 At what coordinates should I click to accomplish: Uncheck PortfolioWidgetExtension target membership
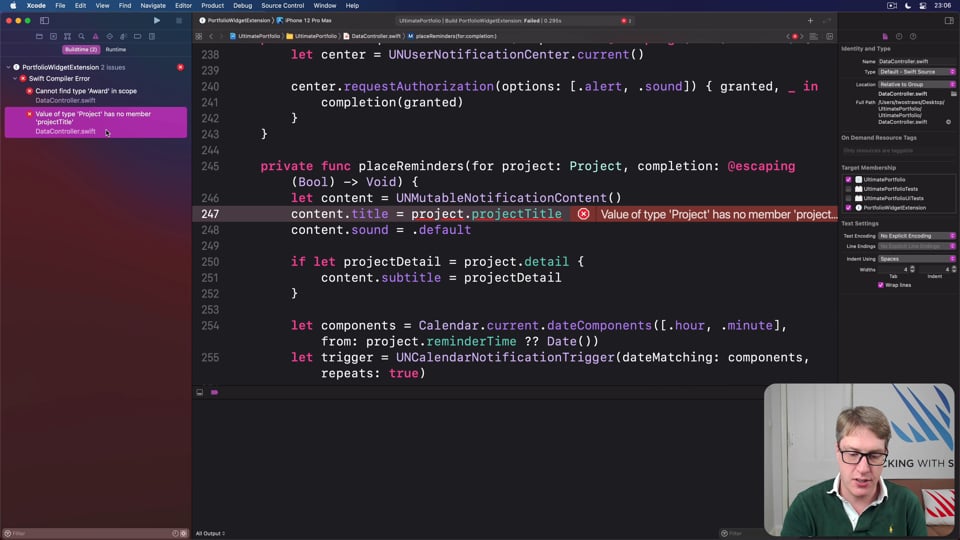coord(848,208)
